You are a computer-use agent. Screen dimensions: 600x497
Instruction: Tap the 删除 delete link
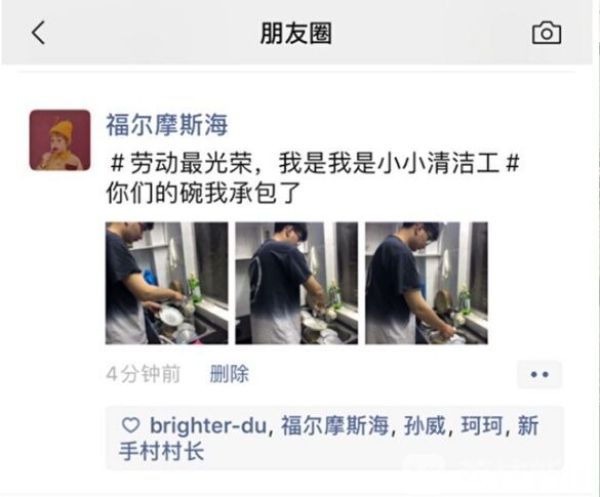click(229, 374)
